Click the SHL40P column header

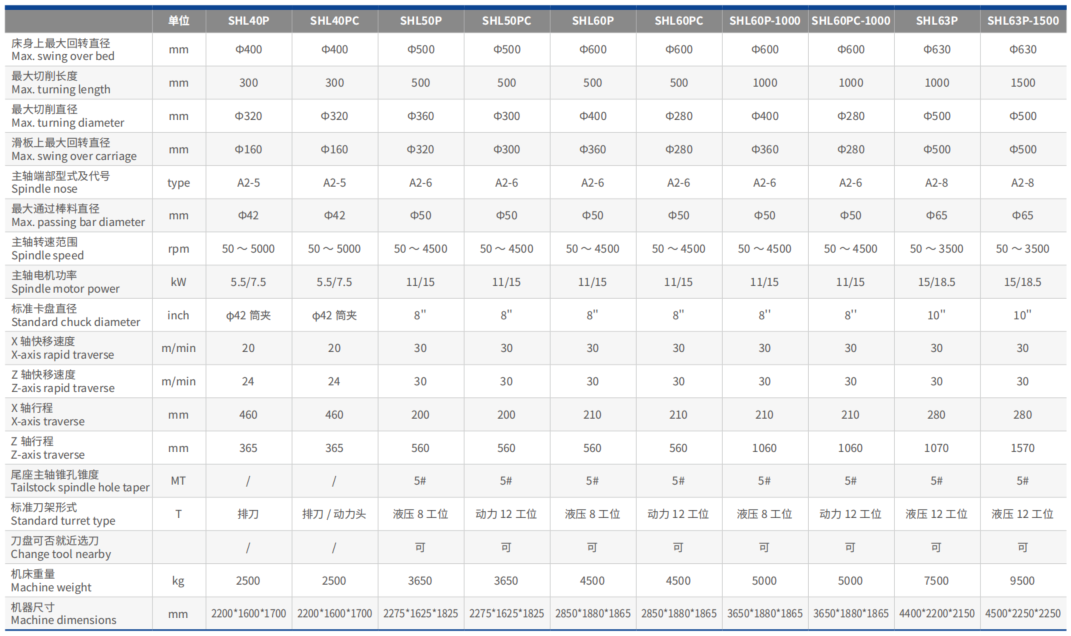click(248, 20)
